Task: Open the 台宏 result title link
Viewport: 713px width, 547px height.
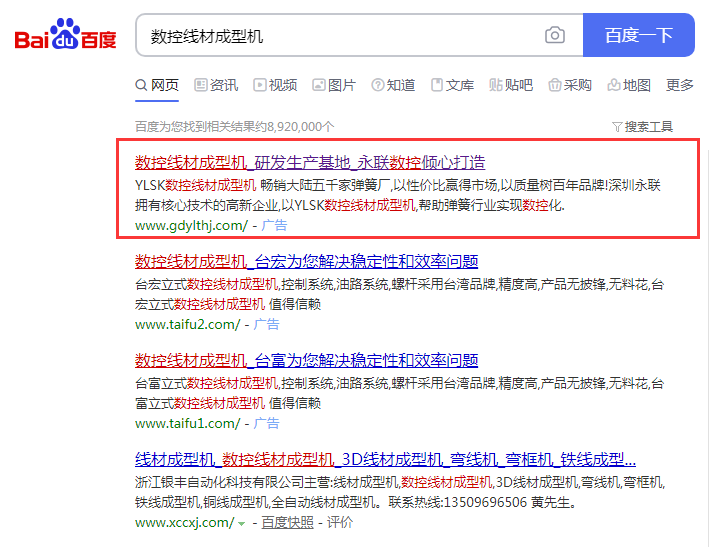Action: point(306,262)
